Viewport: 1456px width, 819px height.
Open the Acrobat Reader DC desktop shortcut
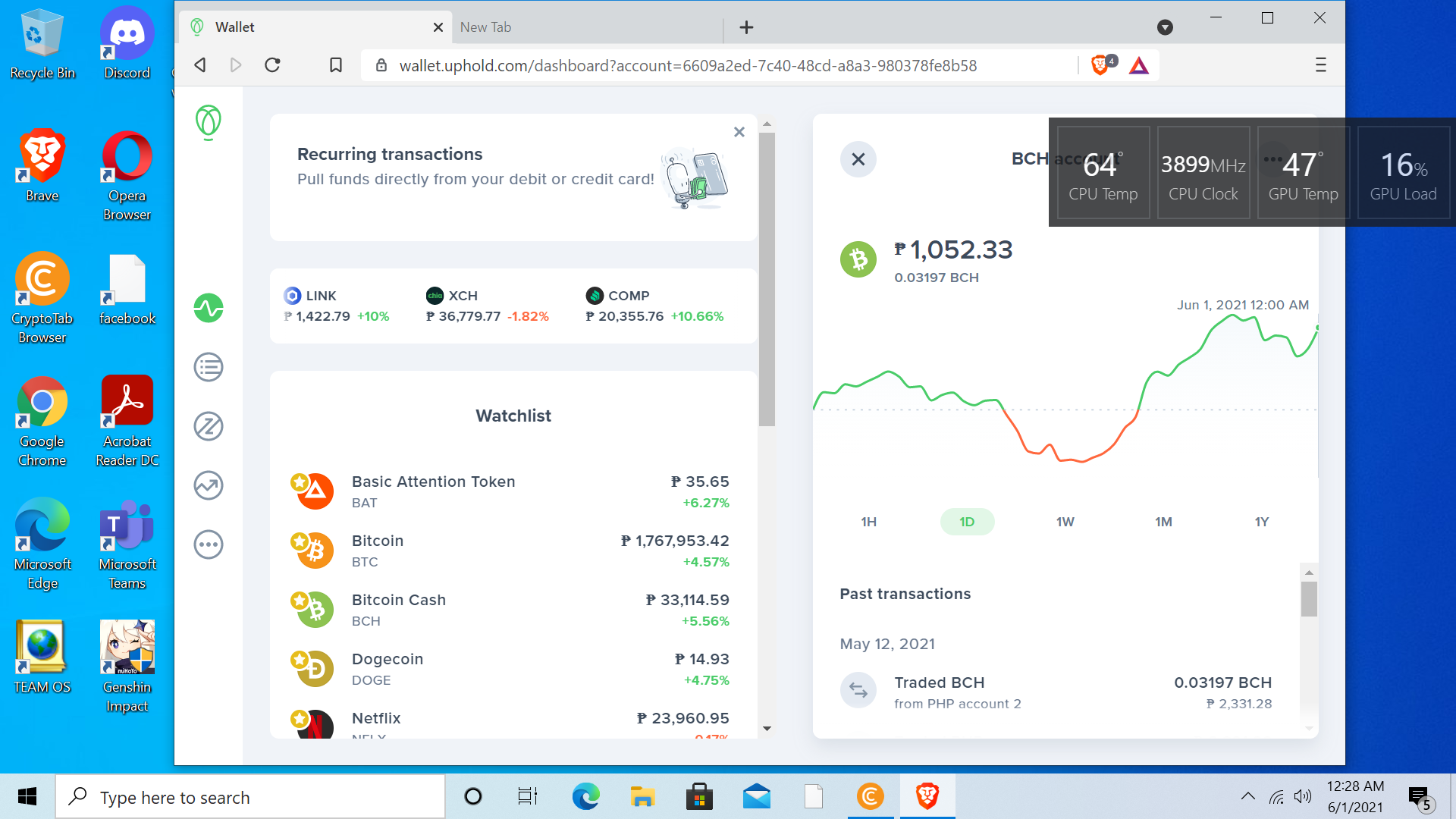(127, 421)
